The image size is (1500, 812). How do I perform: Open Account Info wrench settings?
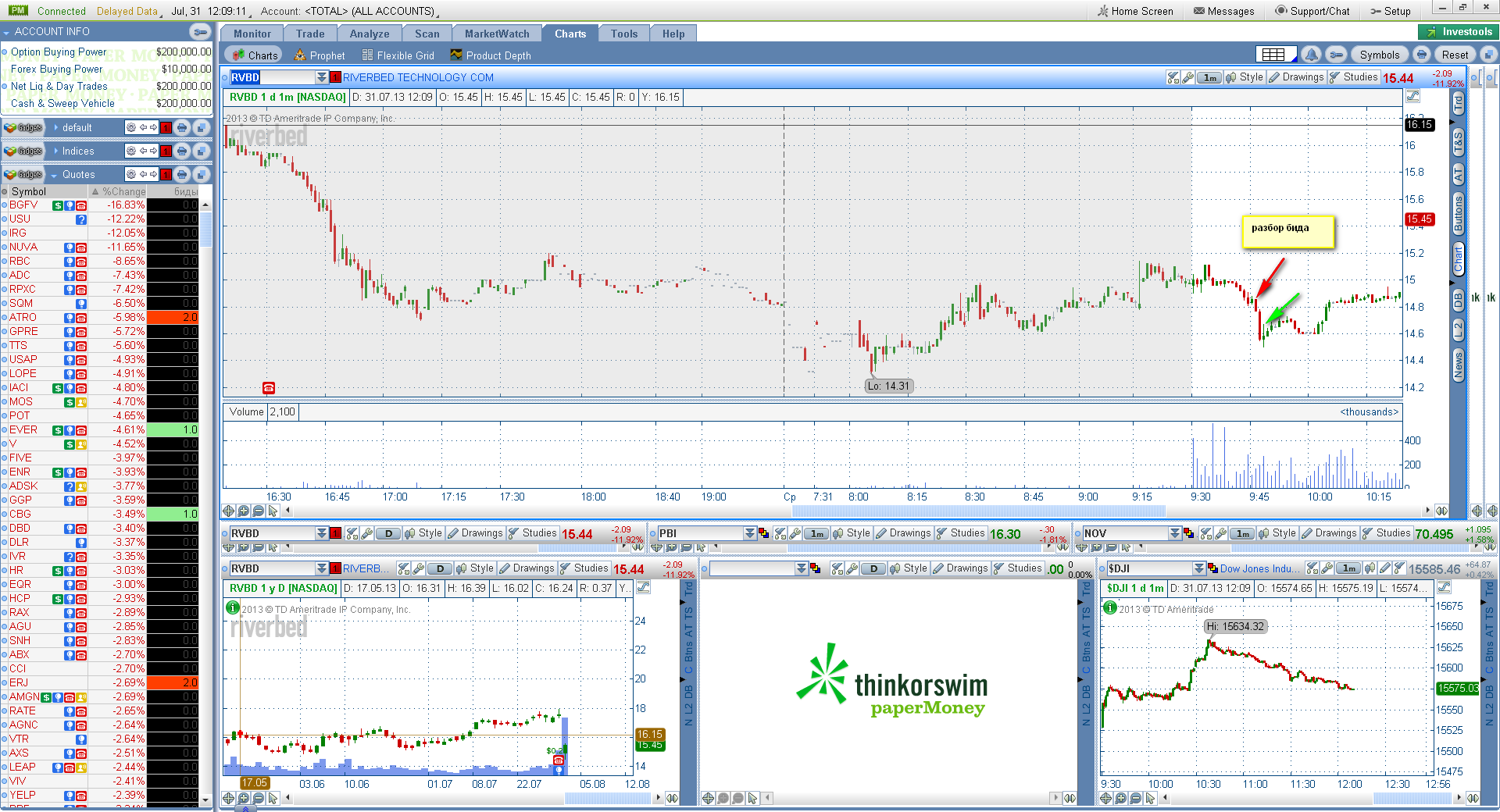(x=200, y=32)
